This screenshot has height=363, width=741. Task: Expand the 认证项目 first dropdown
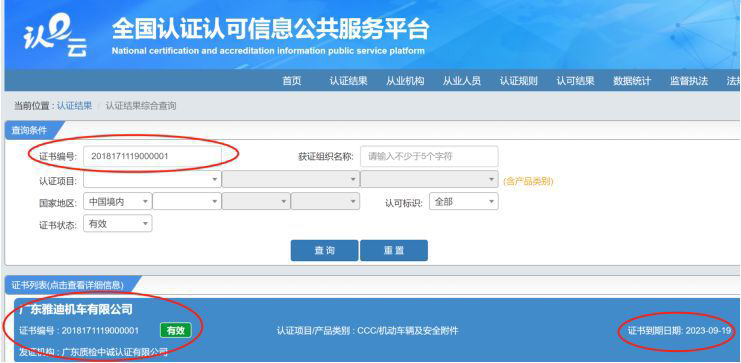(152, 180)
